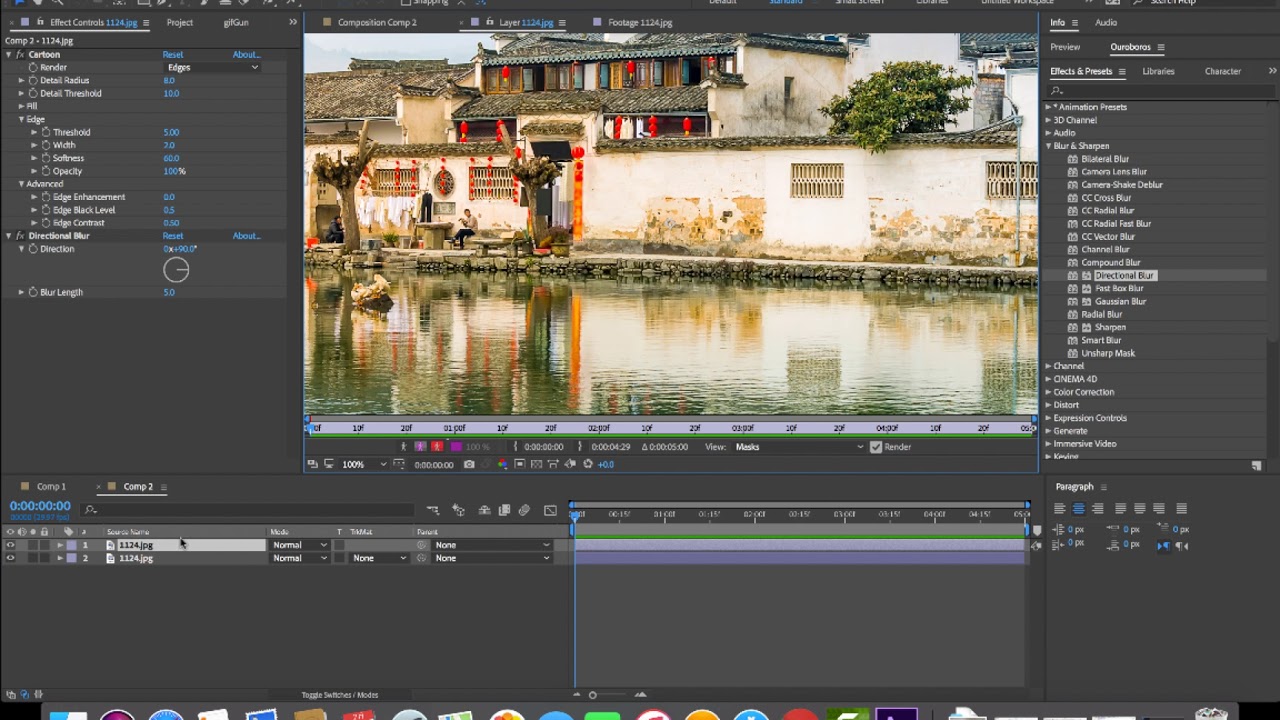
Task: Click the left align text icon in Paragraph
Action: (1059, 509)
